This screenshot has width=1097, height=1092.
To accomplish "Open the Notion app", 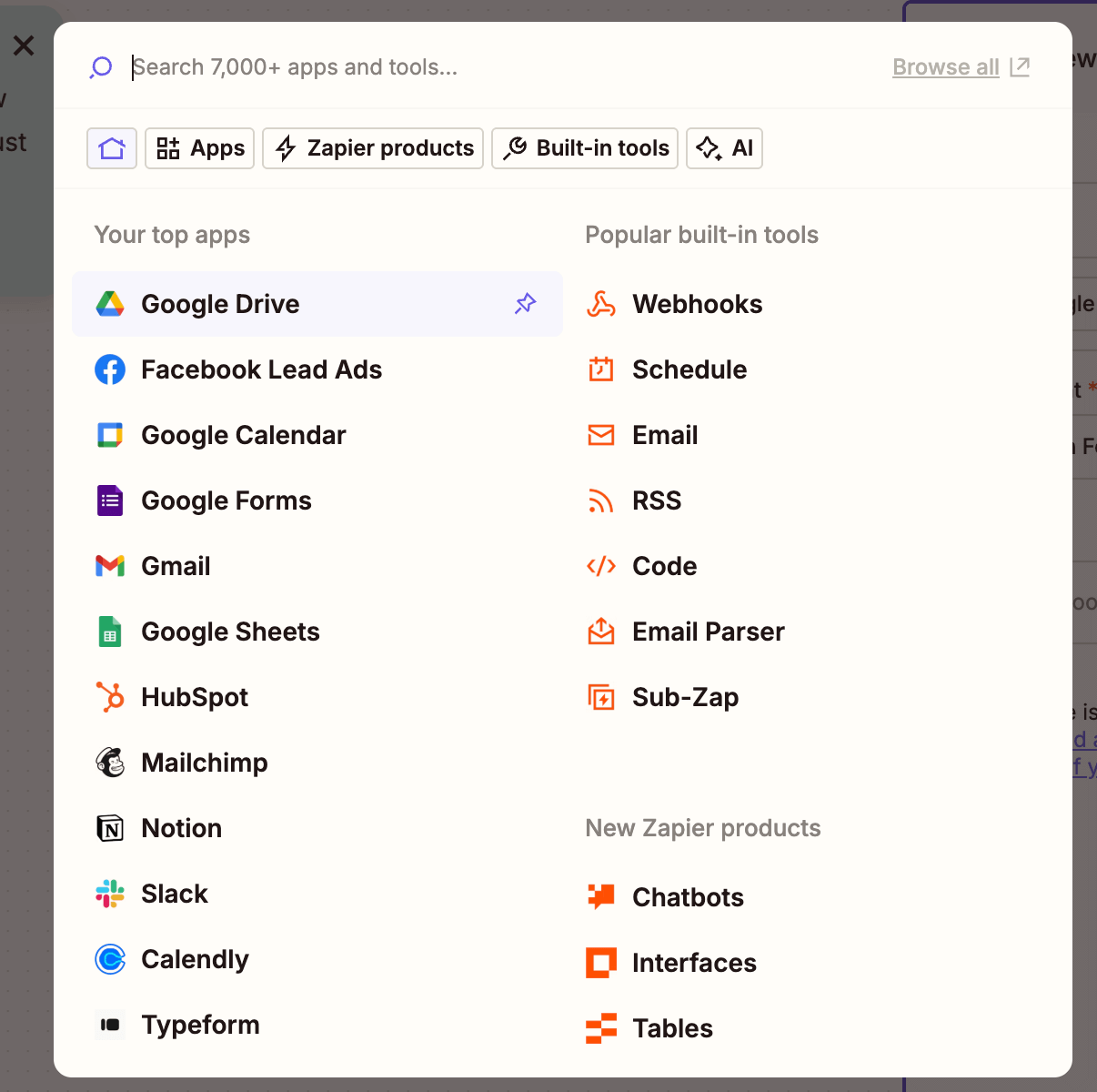I will pyautogui.click(x=181, y=828).
